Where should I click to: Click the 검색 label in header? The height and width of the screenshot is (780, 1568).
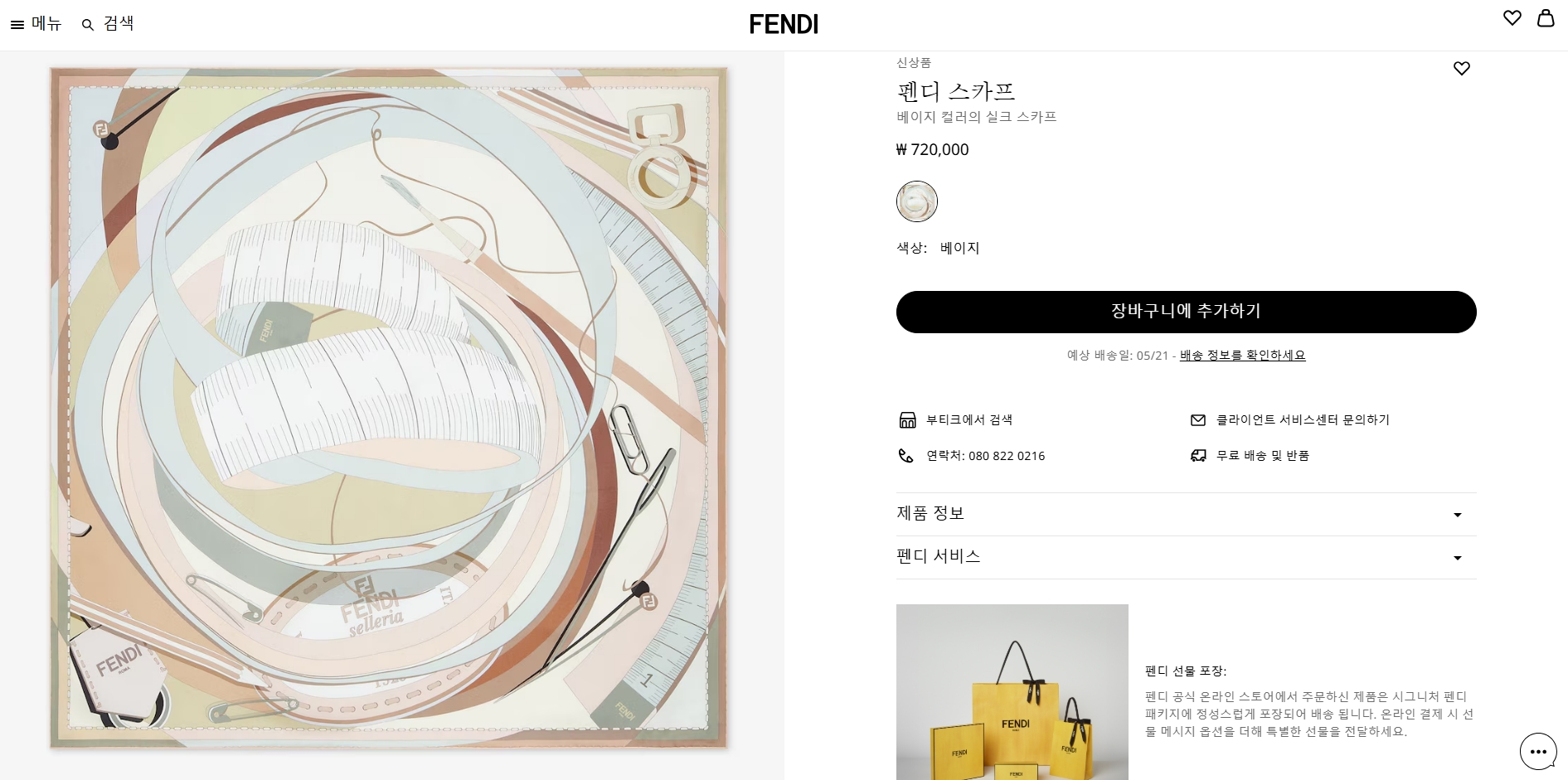119,24
